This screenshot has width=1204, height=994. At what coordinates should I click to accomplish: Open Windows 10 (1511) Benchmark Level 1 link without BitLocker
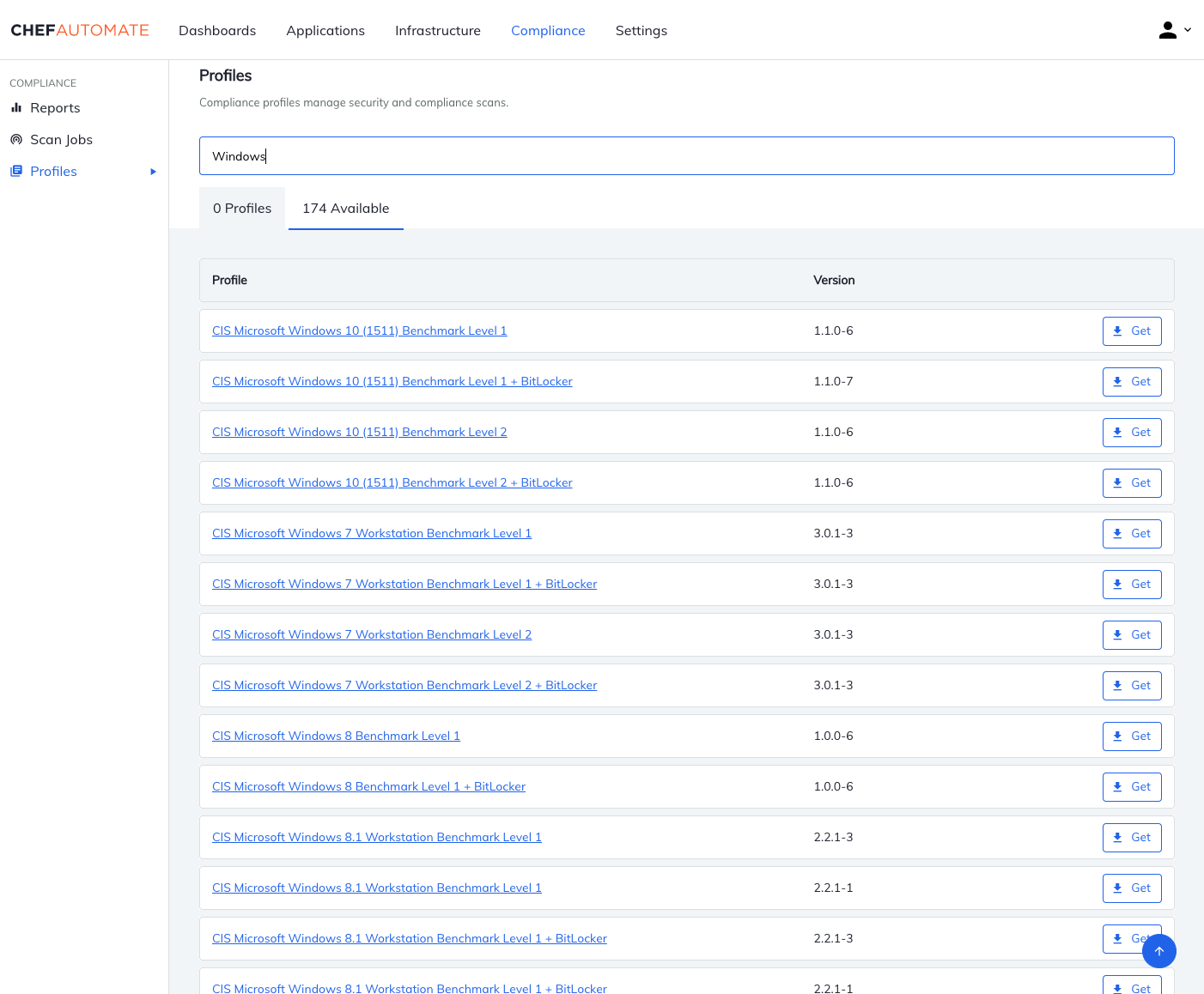click(x=360, y=331)
